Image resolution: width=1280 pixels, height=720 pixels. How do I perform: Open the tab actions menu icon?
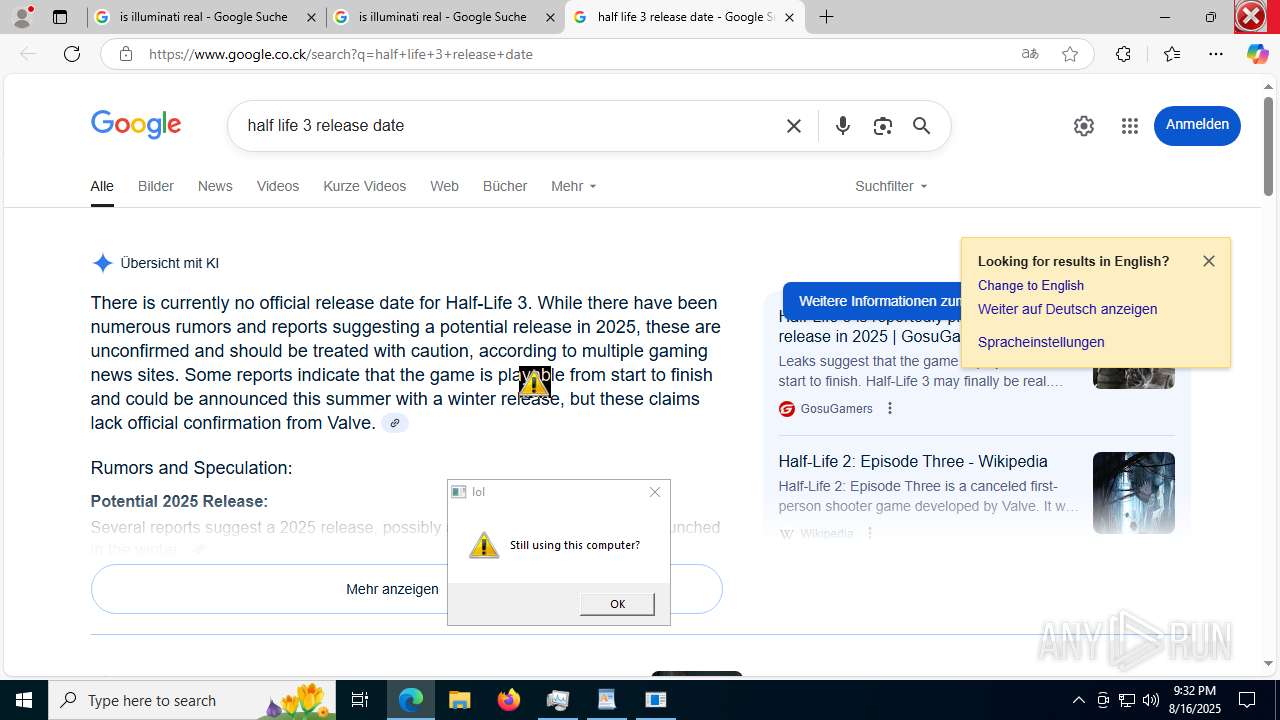(x=60, y=17)
